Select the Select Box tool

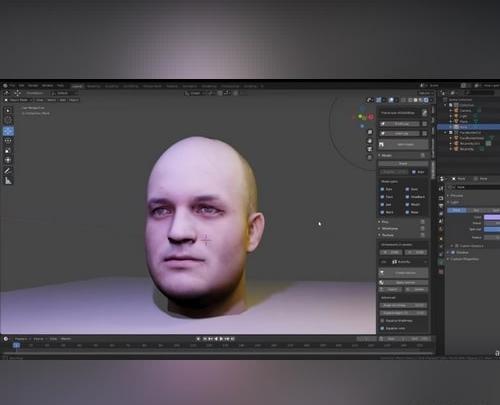(x=8, y=110)
